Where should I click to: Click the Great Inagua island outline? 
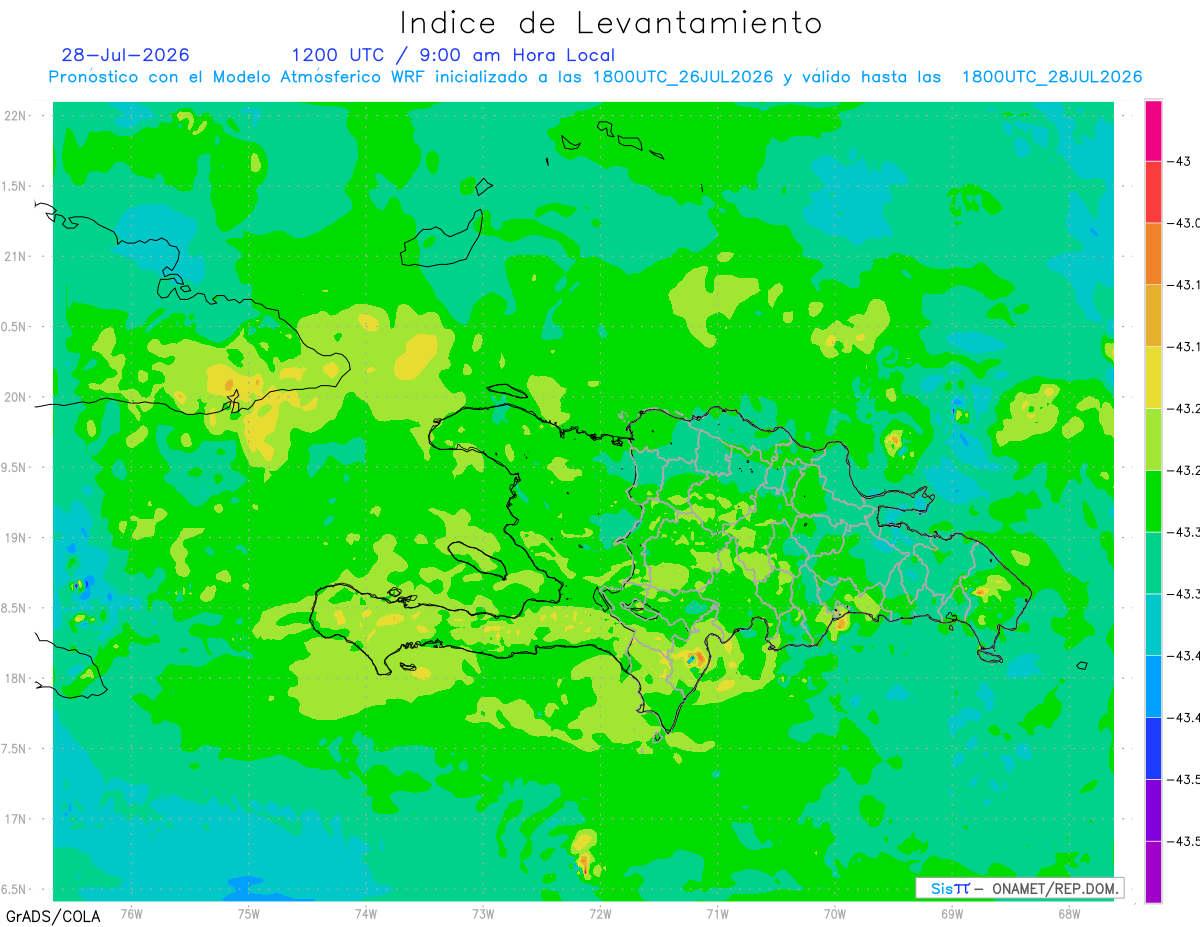442,240
